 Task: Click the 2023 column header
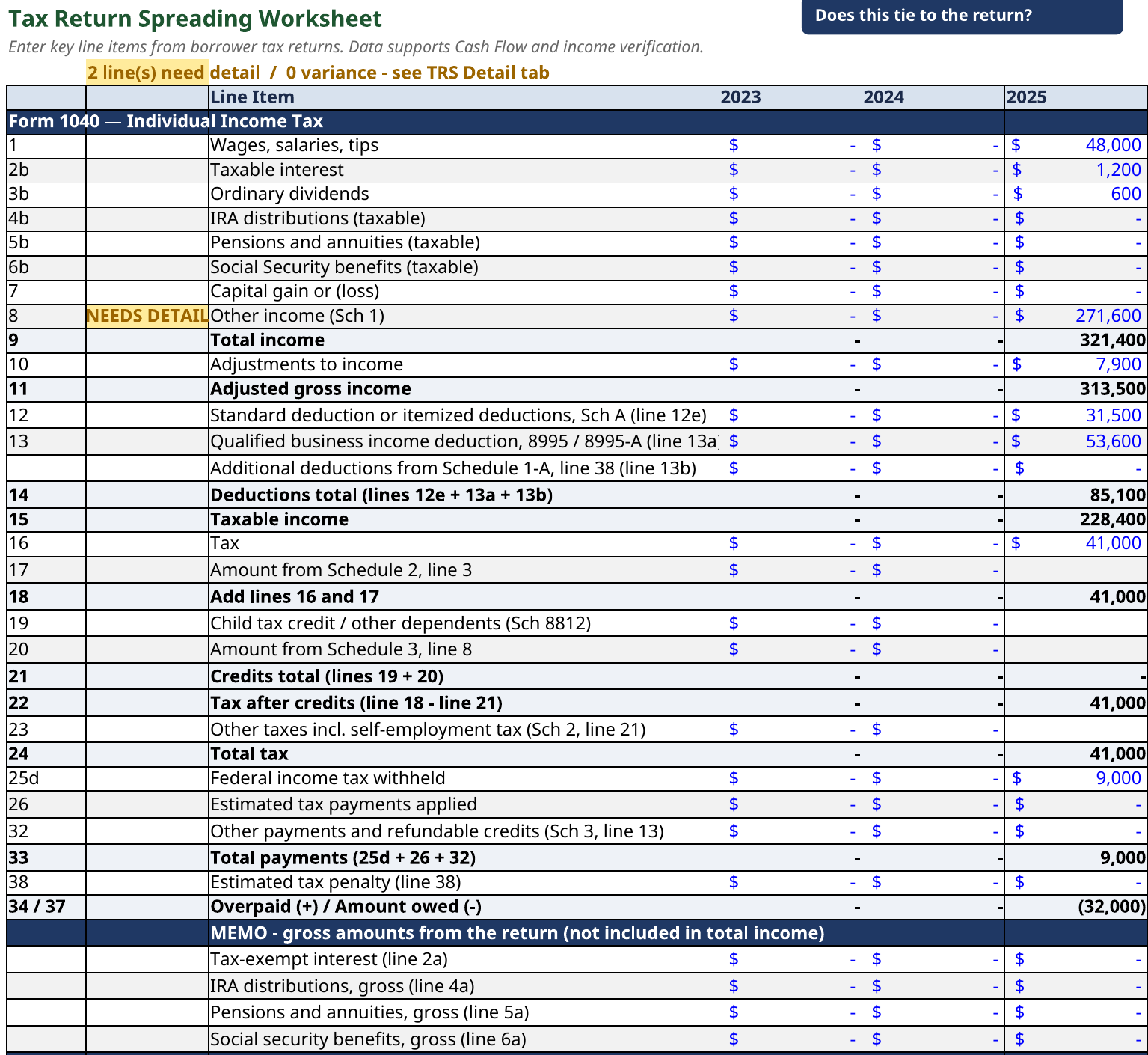[790, 97]
